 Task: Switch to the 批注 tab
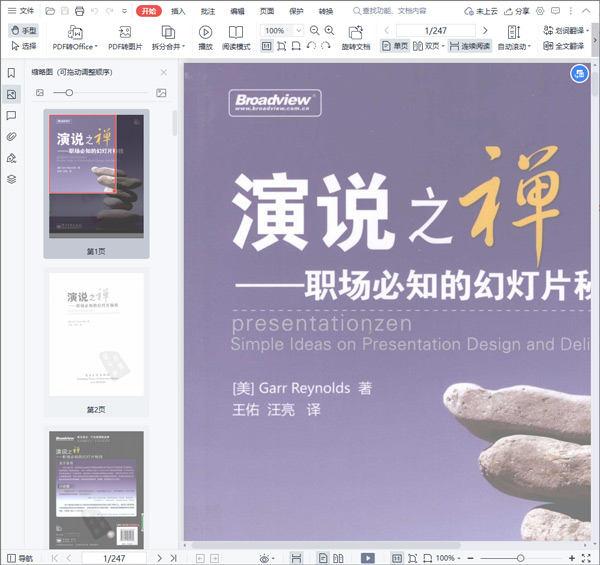pos(208,11)
